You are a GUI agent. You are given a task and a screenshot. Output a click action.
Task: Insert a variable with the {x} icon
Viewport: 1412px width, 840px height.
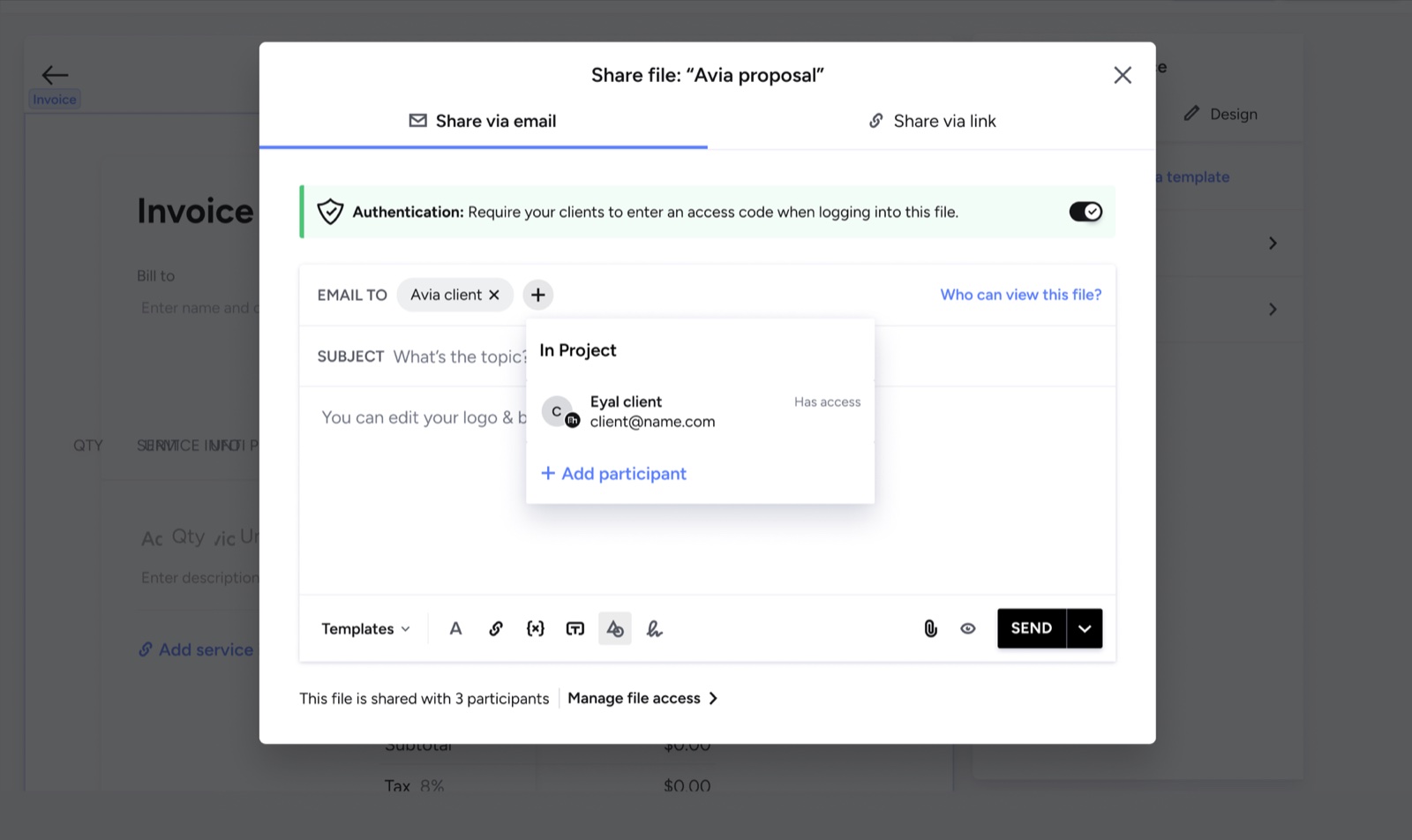[536, 629]
